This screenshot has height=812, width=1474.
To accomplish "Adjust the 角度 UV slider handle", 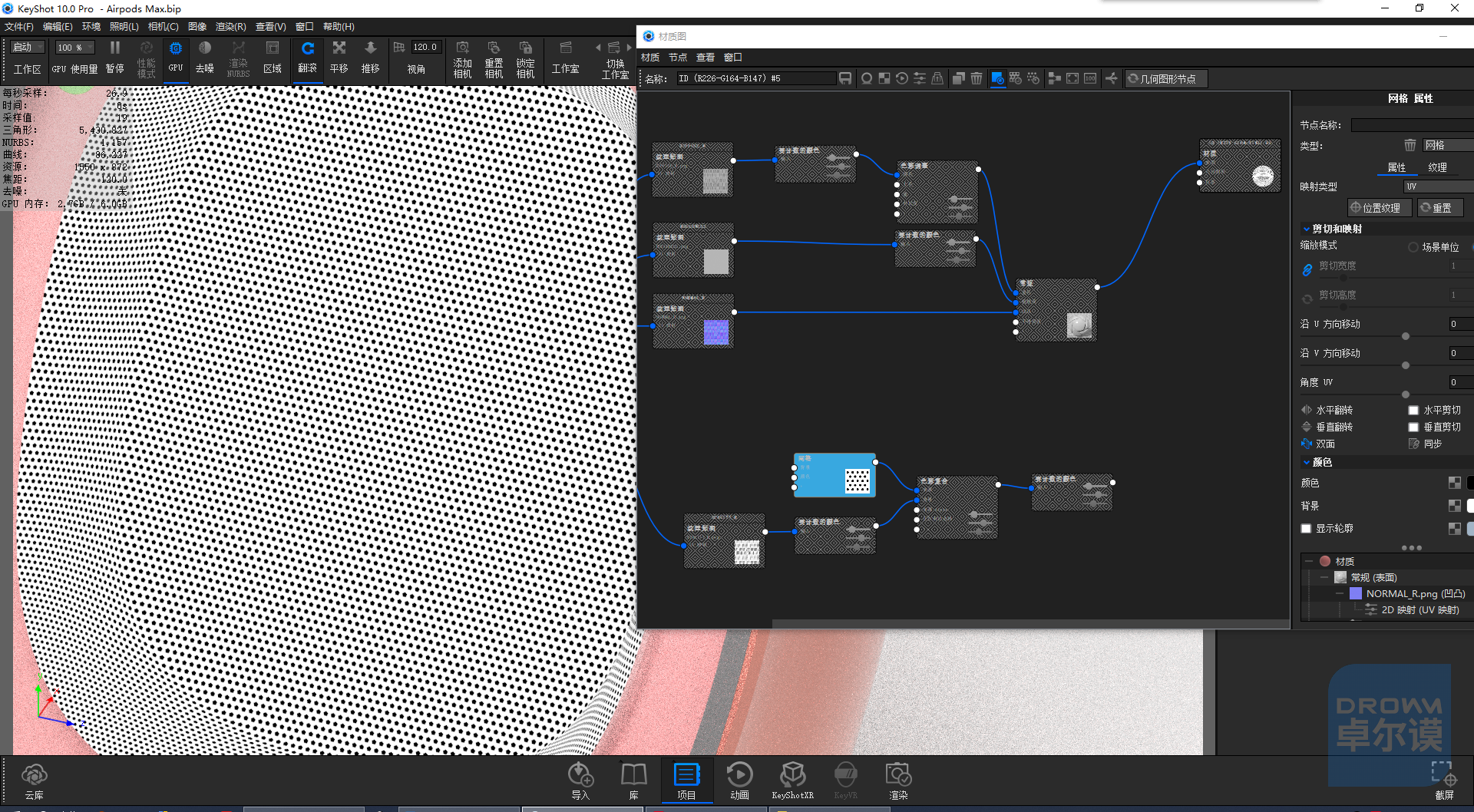I will click(x=1406, y=394).
